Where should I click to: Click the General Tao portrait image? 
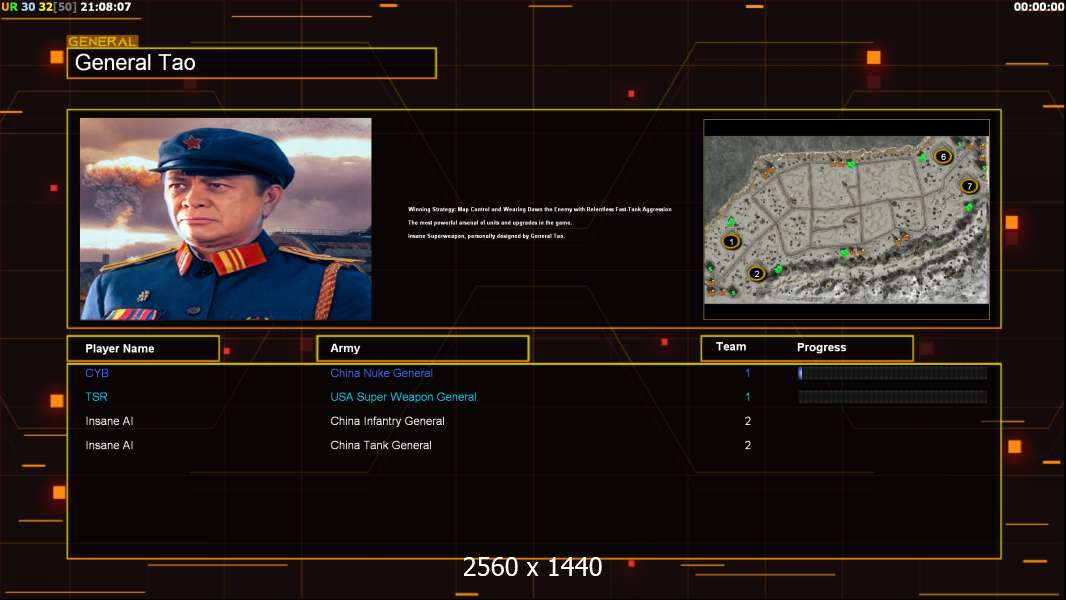[x=226, y=219]
